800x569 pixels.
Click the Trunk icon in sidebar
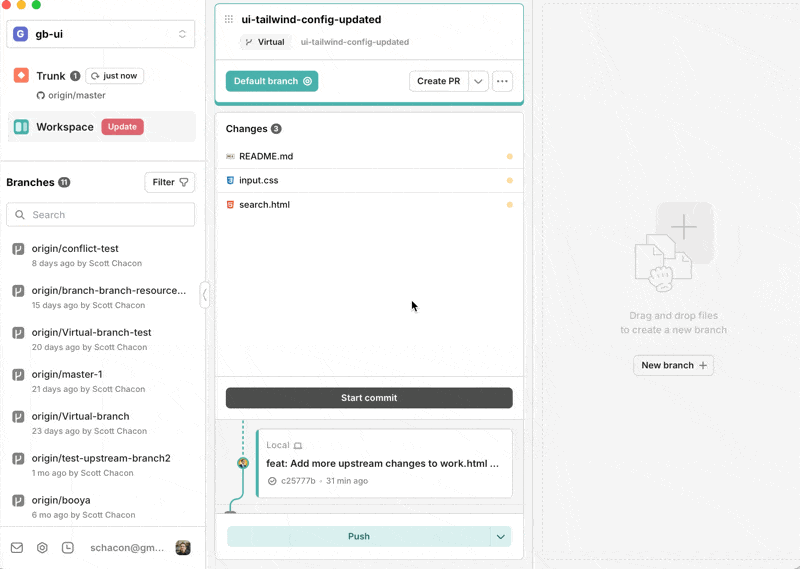[x=21, y=76]
